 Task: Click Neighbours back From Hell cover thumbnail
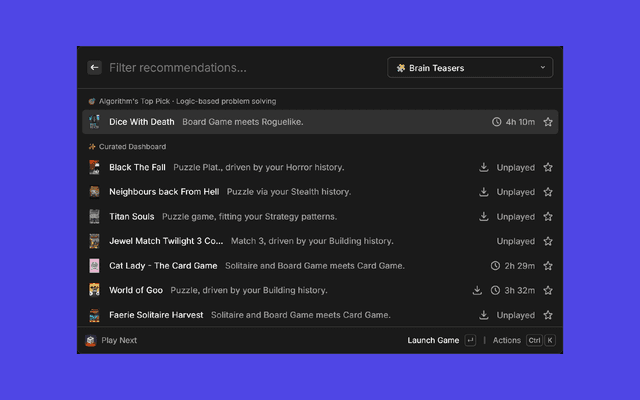pyautogui.click(x=94, y=192)
